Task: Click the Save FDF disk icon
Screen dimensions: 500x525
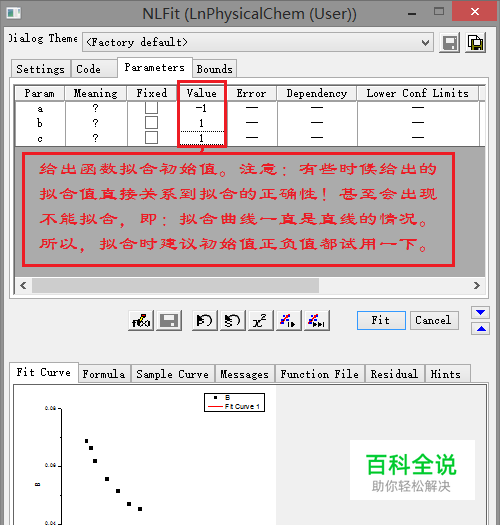Action: (169, 320)
